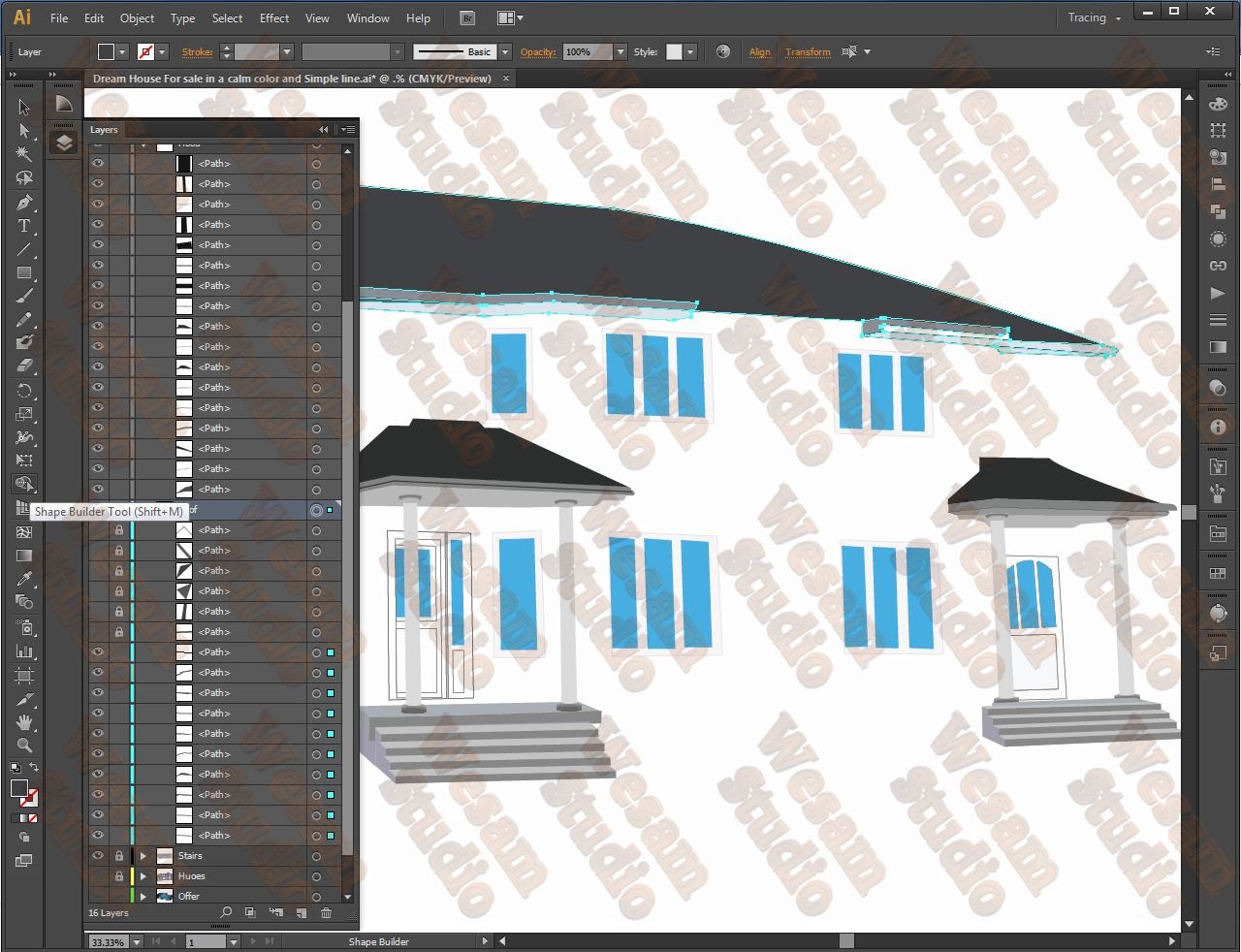This screenshot has height=952, width=1241.
Task: Expand the Huoes layer
Action: (143, 876)
